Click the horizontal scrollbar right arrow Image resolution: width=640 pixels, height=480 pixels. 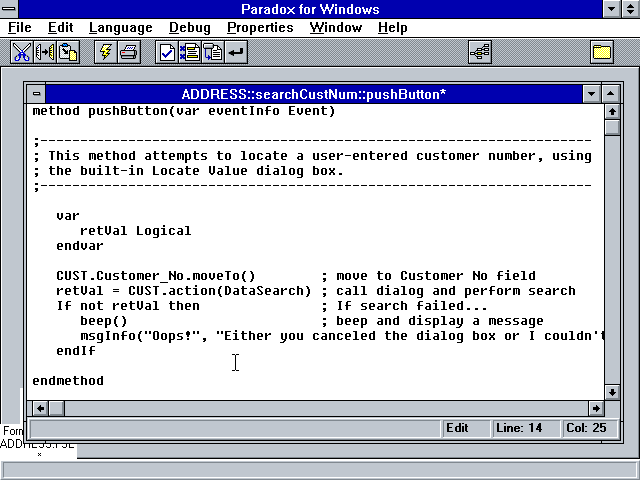coord(596,408)
